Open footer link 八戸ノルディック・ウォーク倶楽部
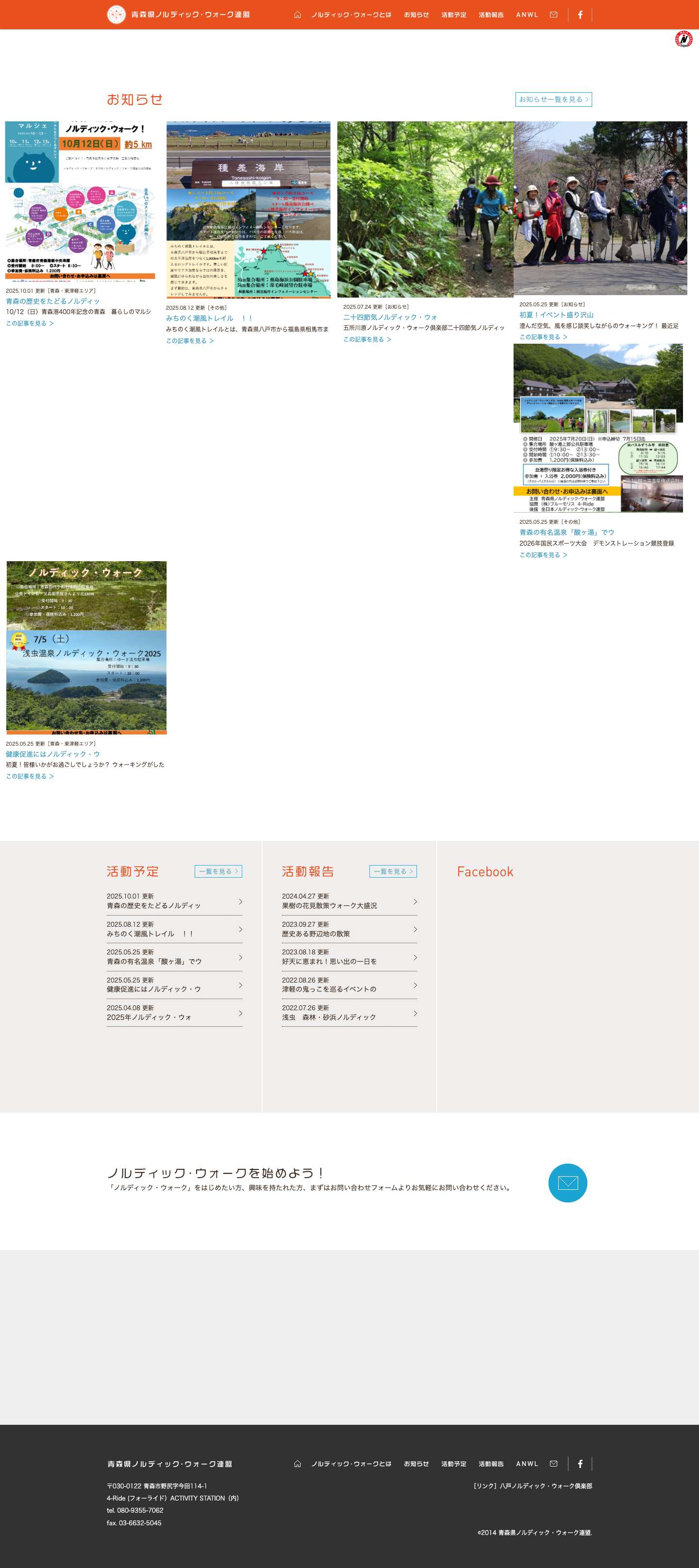The width and height of the screenshot is (699, 1568). [546, 1486]
